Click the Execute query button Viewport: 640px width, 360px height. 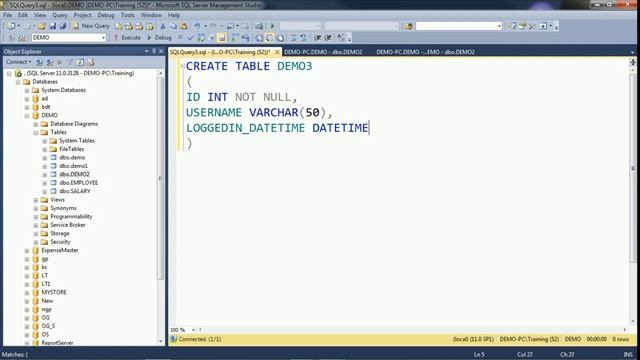[x=127, y=38]
